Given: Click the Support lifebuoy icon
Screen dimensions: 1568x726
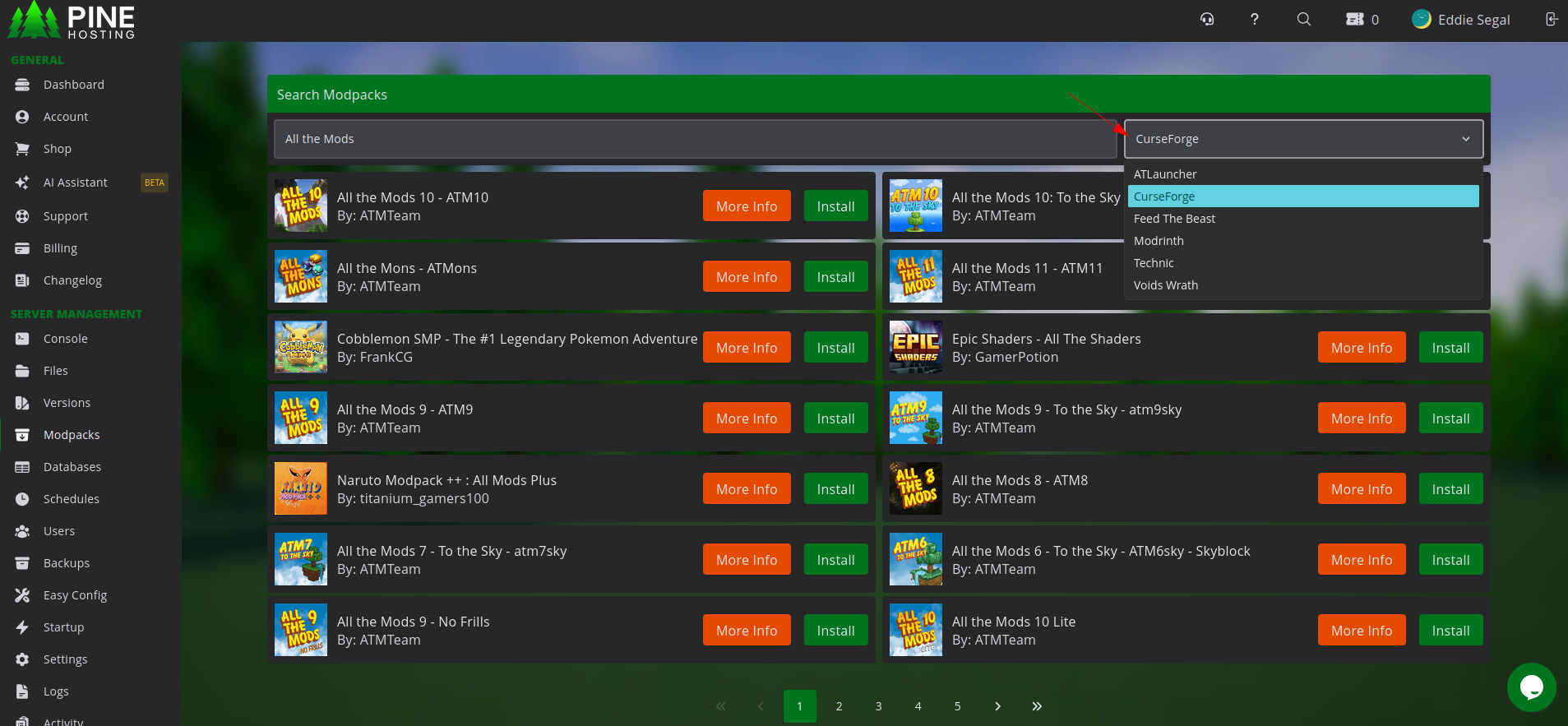Looking at the screenshot, I should pos(22,216).
